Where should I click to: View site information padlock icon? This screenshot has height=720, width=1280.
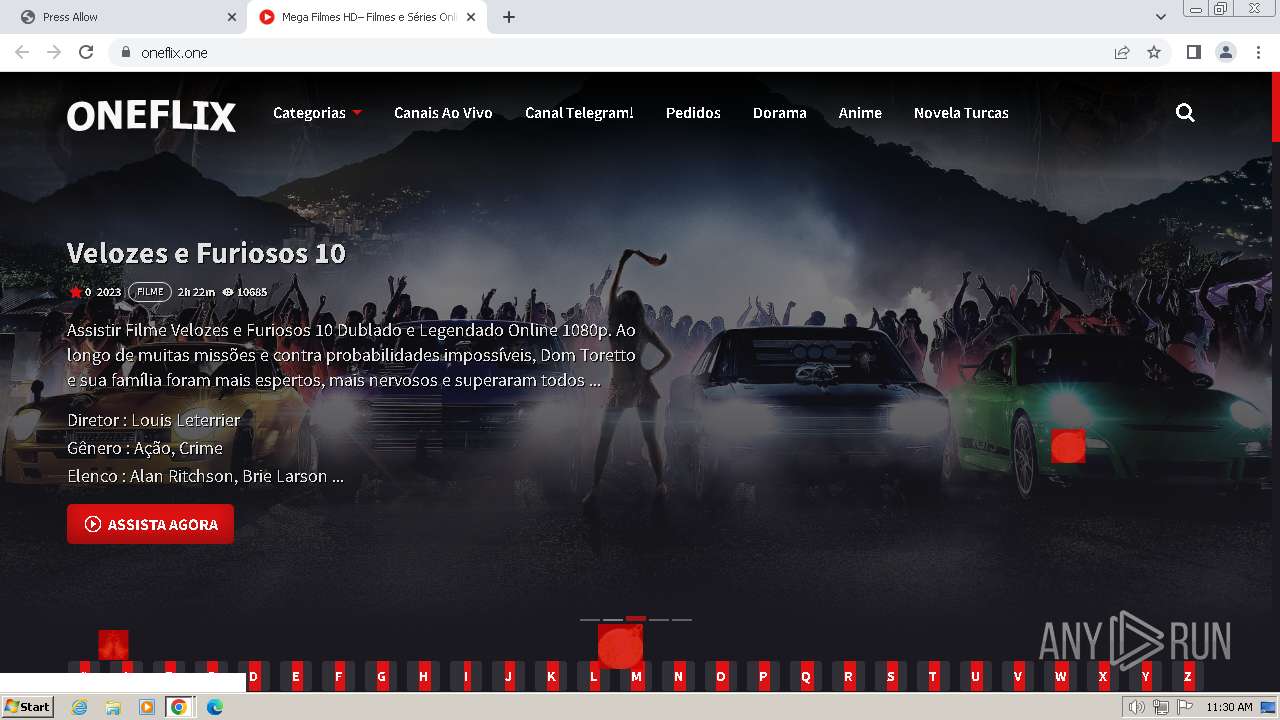pyautogui.click(x=125, y=52)
